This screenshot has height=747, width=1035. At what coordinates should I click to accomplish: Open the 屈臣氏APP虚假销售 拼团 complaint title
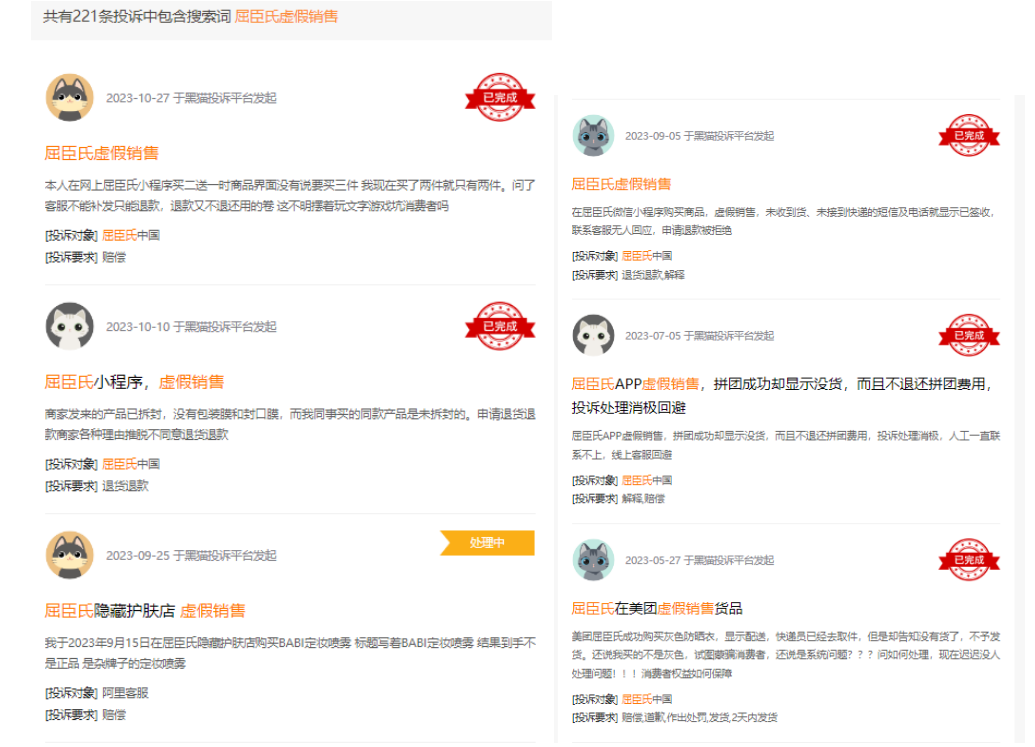tap(780, 384)
